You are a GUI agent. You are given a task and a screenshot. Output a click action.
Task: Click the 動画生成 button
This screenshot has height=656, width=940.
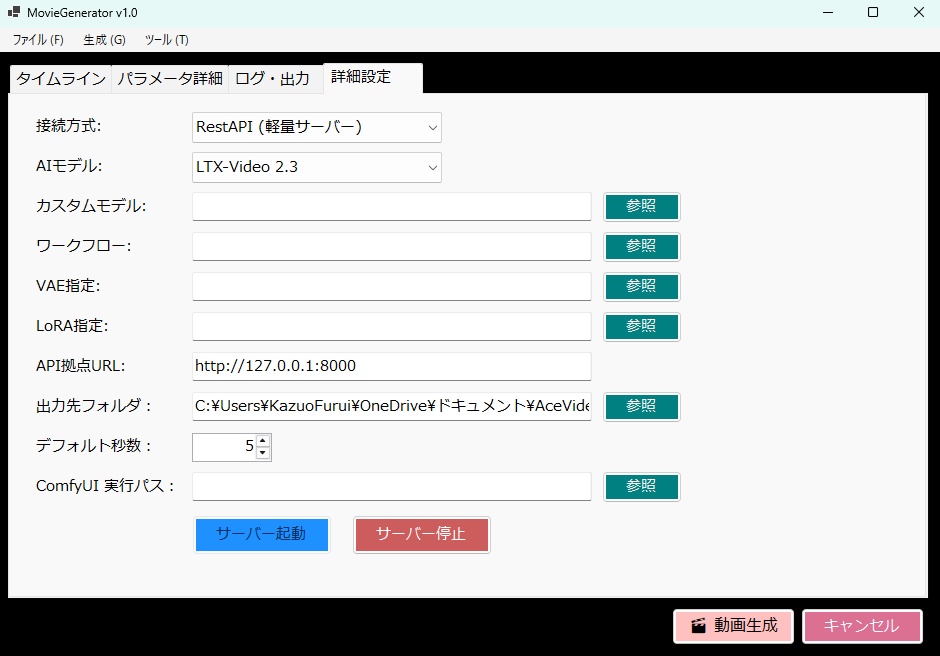pyautogui.click(x=734, y=626)
